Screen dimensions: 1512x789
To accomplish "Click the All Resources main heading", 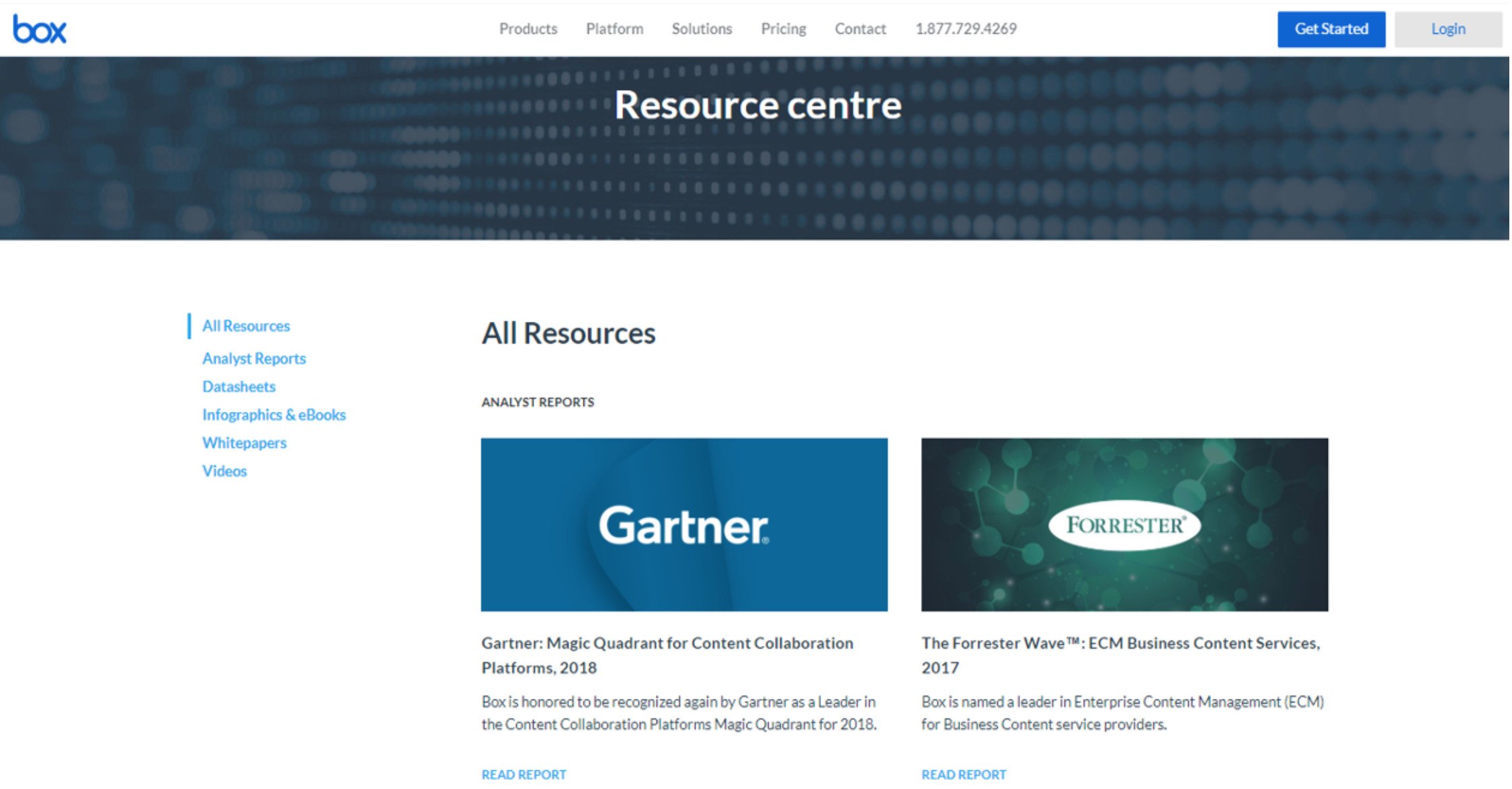I will coord(569,333).
